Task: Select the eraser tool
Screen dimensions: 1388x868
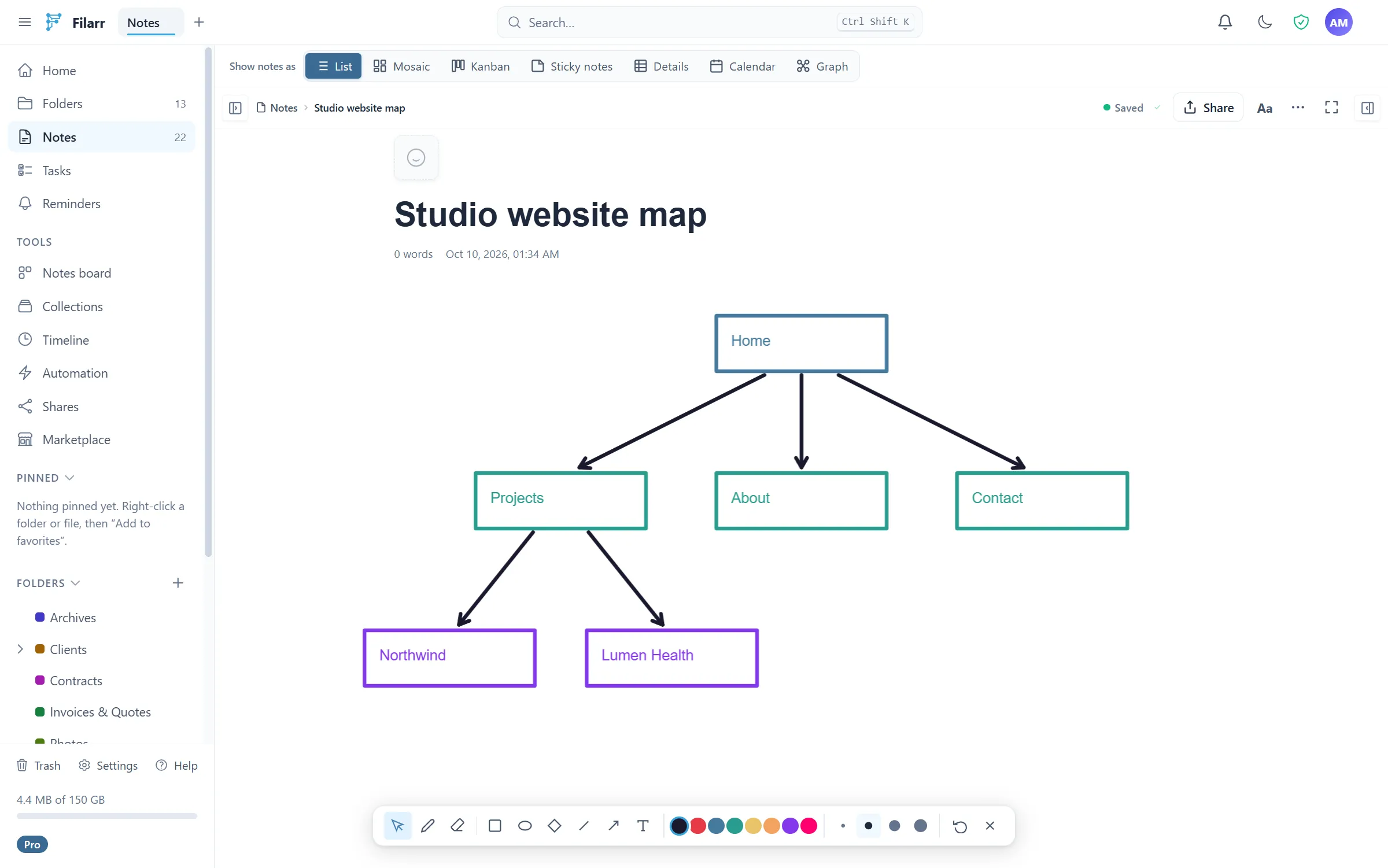Action: tap(457, 826)
